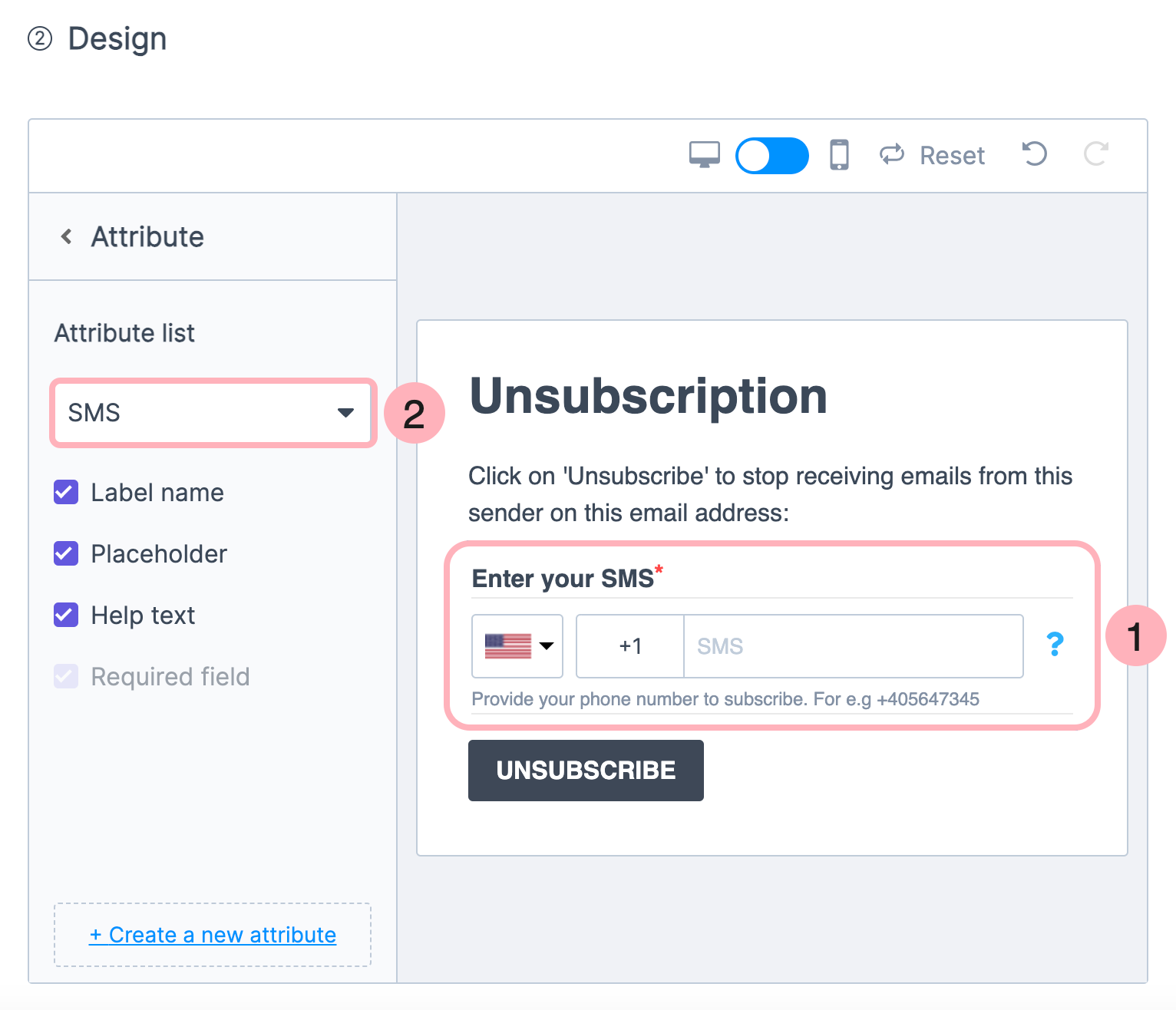Click the undo arrow icon
This screenshot has width=1176, height=1010.
1034,154
